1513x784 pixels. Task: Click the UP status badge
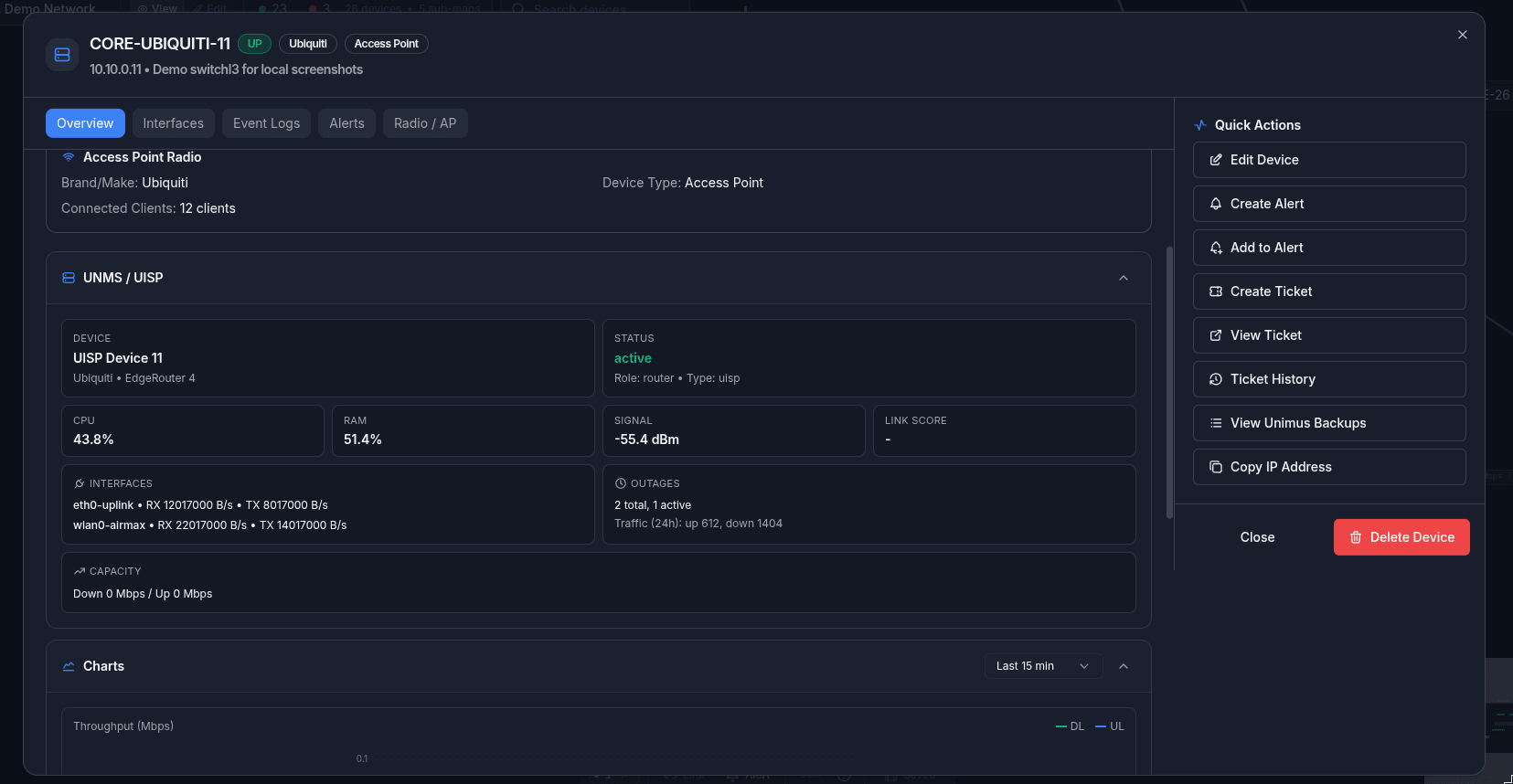click(x=254, y=44)
